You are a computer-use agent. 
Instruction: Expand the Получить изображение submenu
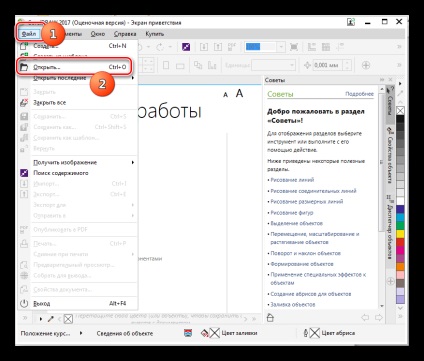coord(133,162)
